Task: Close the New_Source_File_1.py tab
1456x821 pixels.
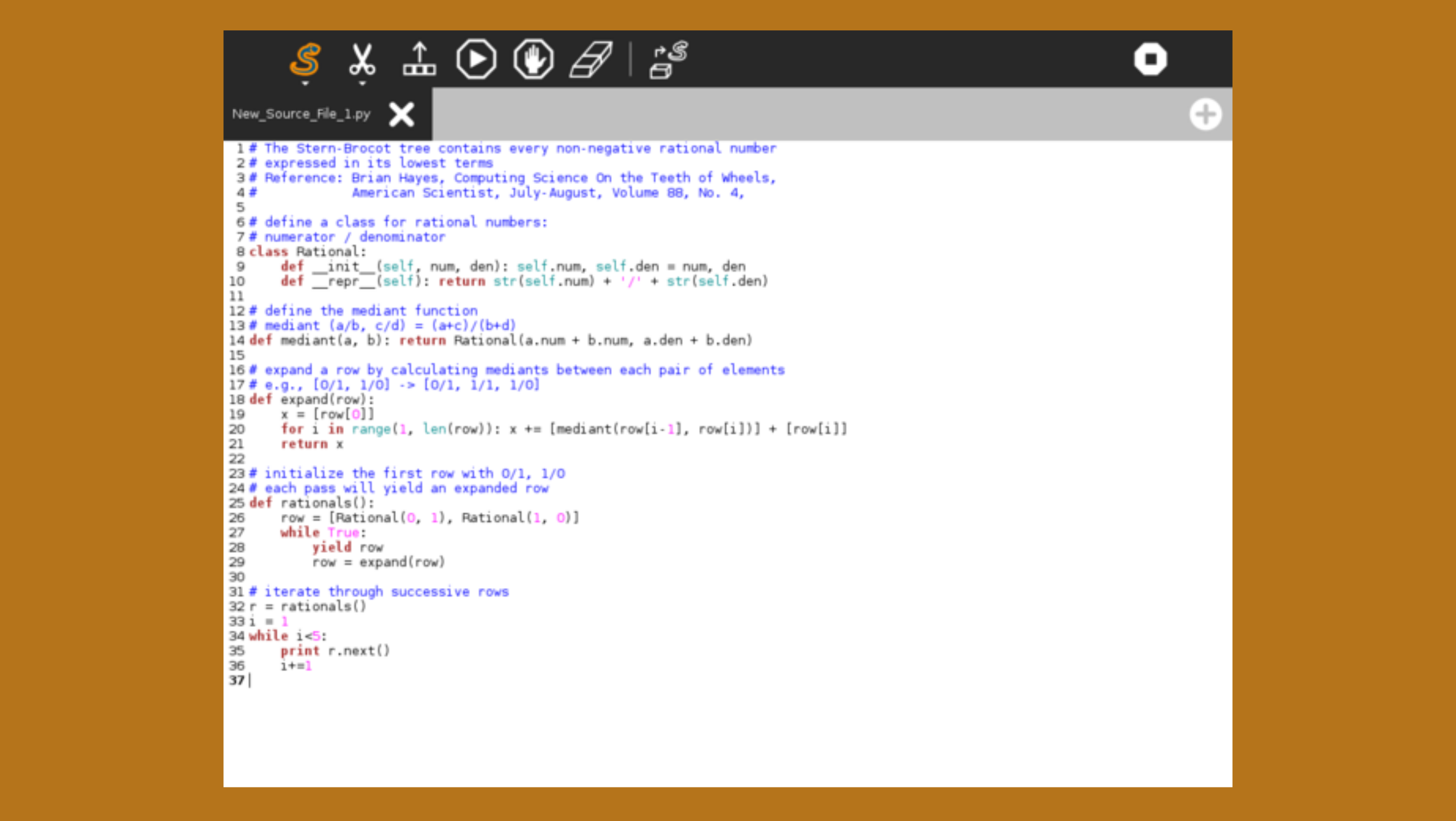Action: 402,114
